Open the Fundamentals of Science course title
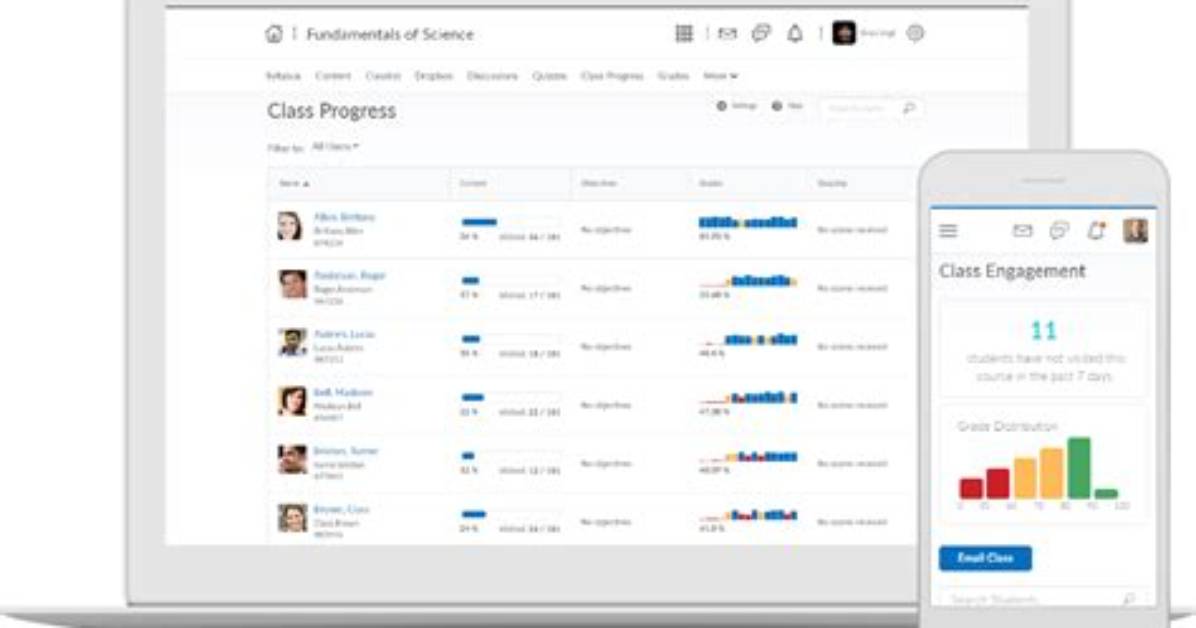The width and height of the screenshot is (1196, 628). click(390, 34)
